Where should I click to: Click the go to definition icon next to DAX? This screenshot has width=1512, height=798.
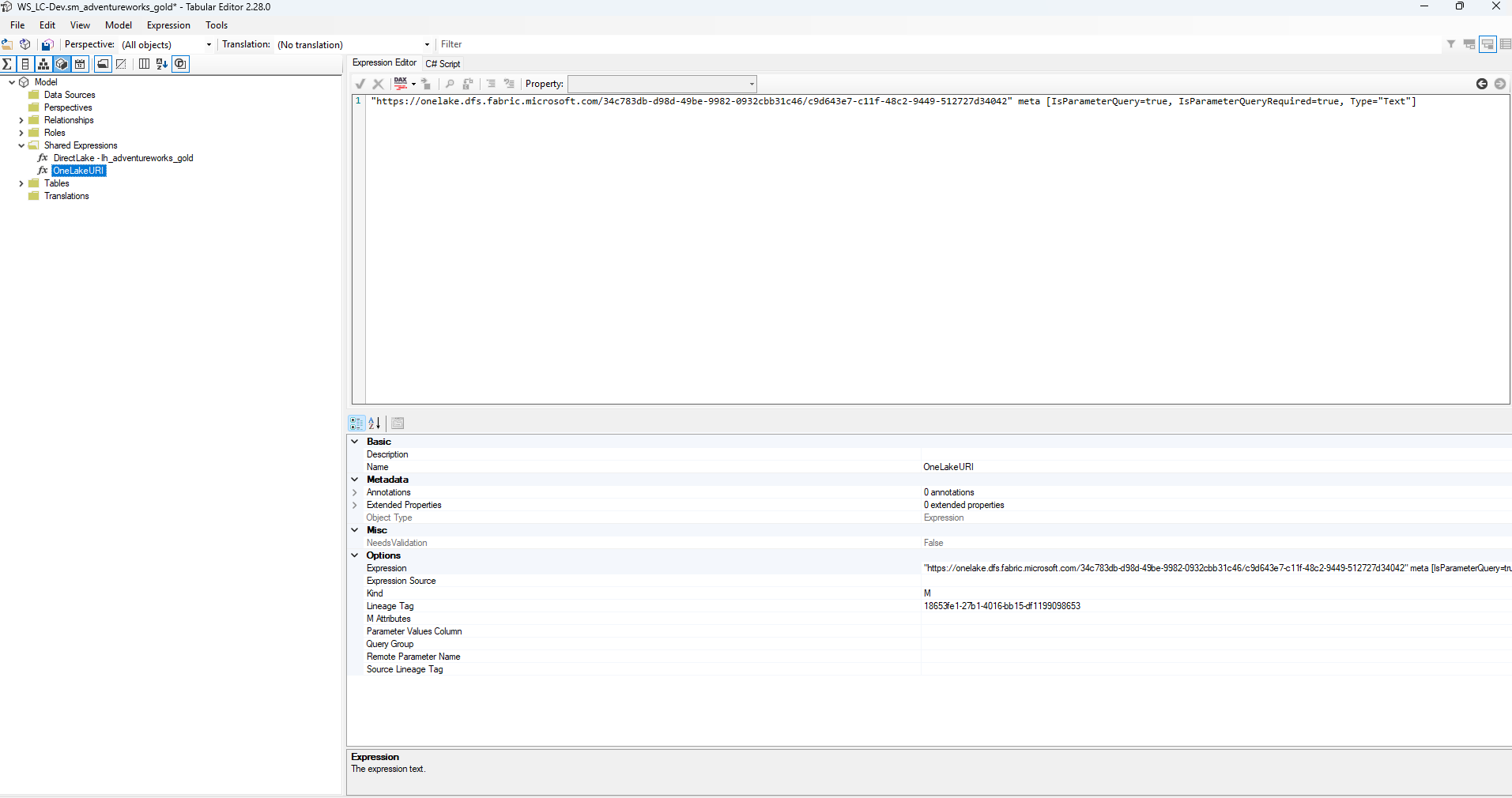[427, 84]
